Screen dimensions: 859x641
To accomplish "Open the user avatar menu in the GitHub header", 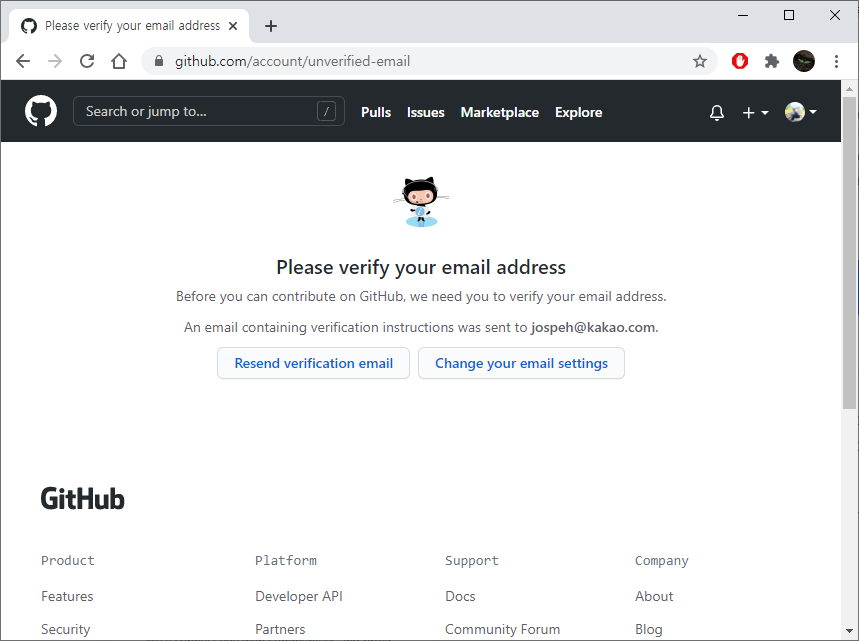I will [800, 112].
